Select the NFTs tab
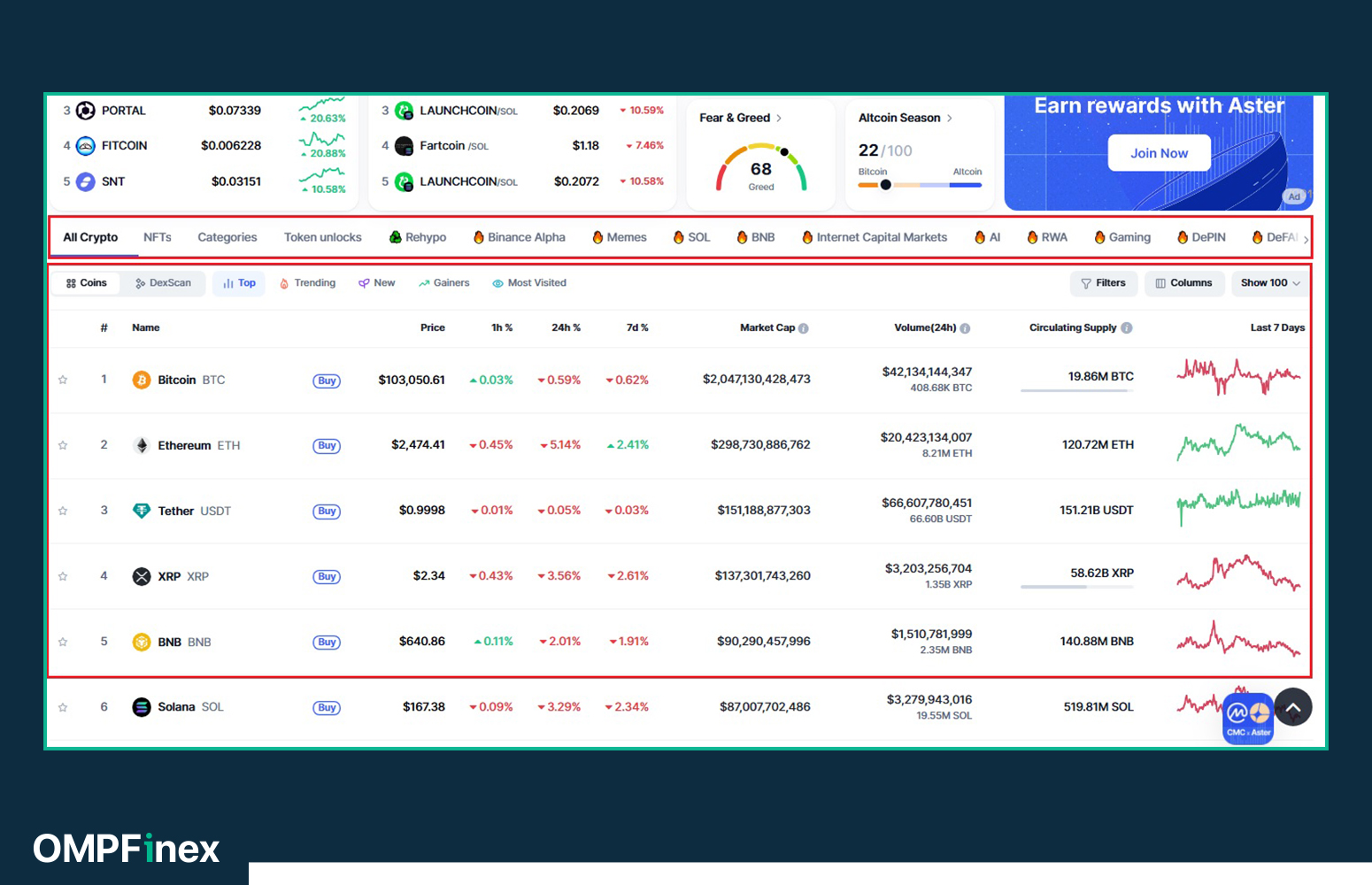This screenshot has height=885, width=1372. pos(158,237)
